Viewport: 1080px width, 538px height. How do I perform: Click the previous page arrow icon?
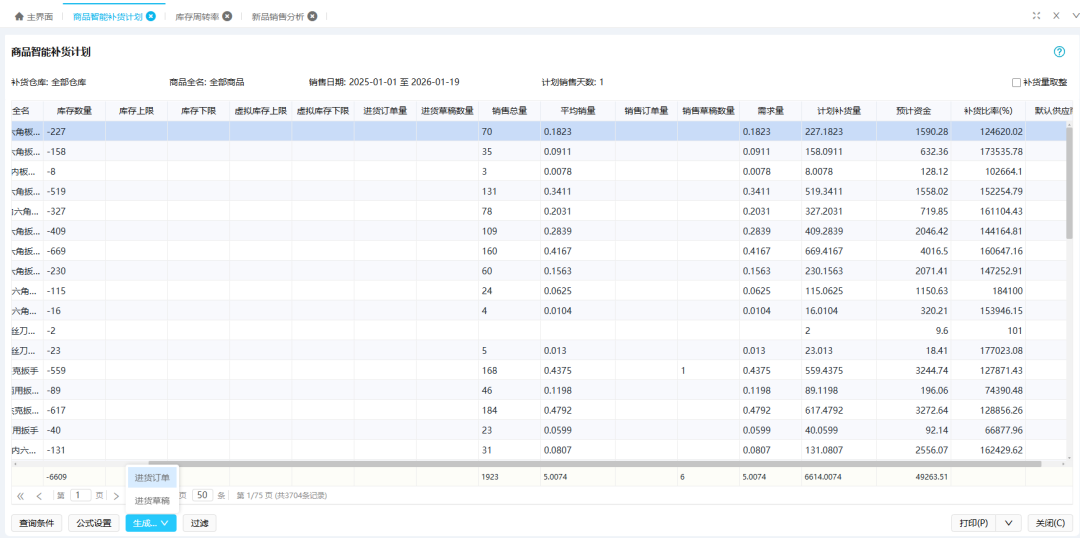39,496
